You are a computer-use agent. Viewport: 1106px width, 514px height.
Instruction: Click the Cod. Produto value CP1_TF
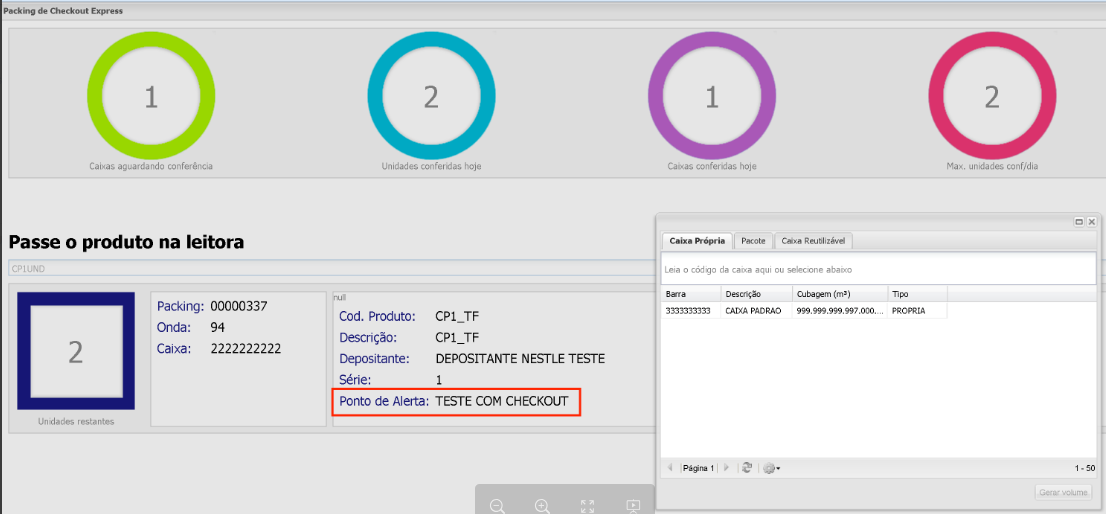pos(458,316)
